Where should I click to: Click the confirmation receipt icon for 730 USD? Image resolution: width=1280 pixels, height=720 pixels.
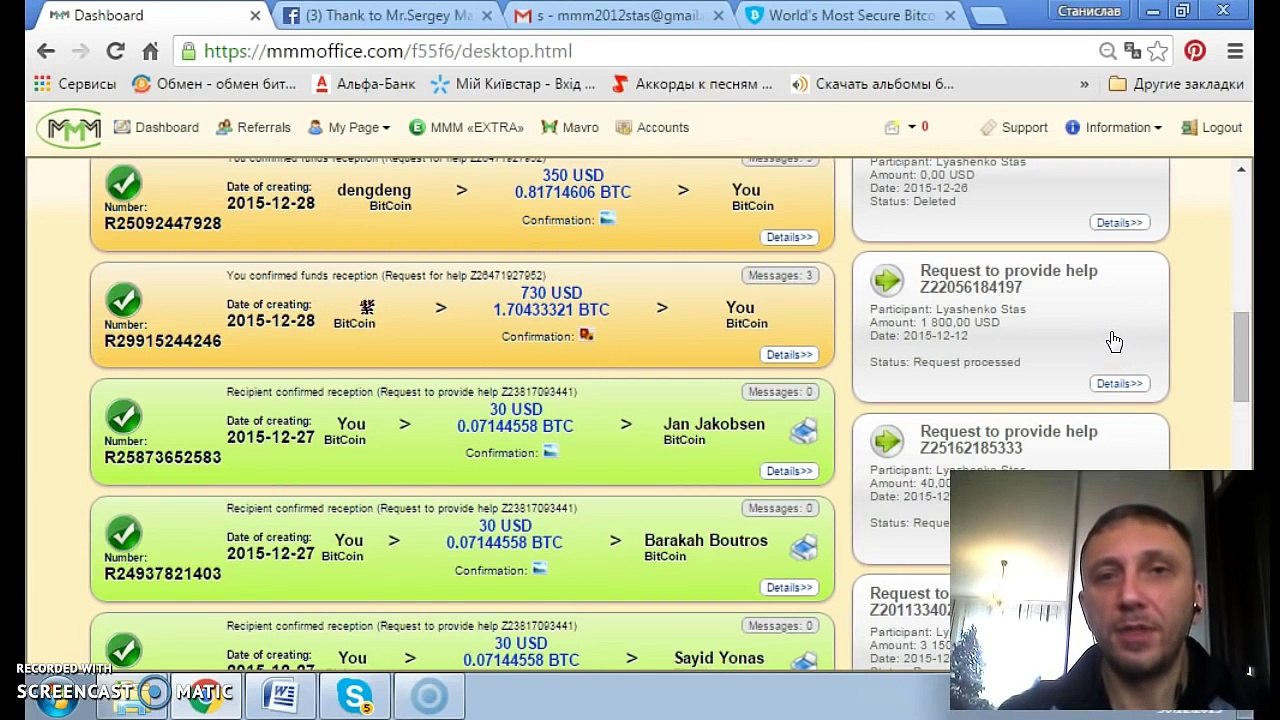tap(586, 336)
